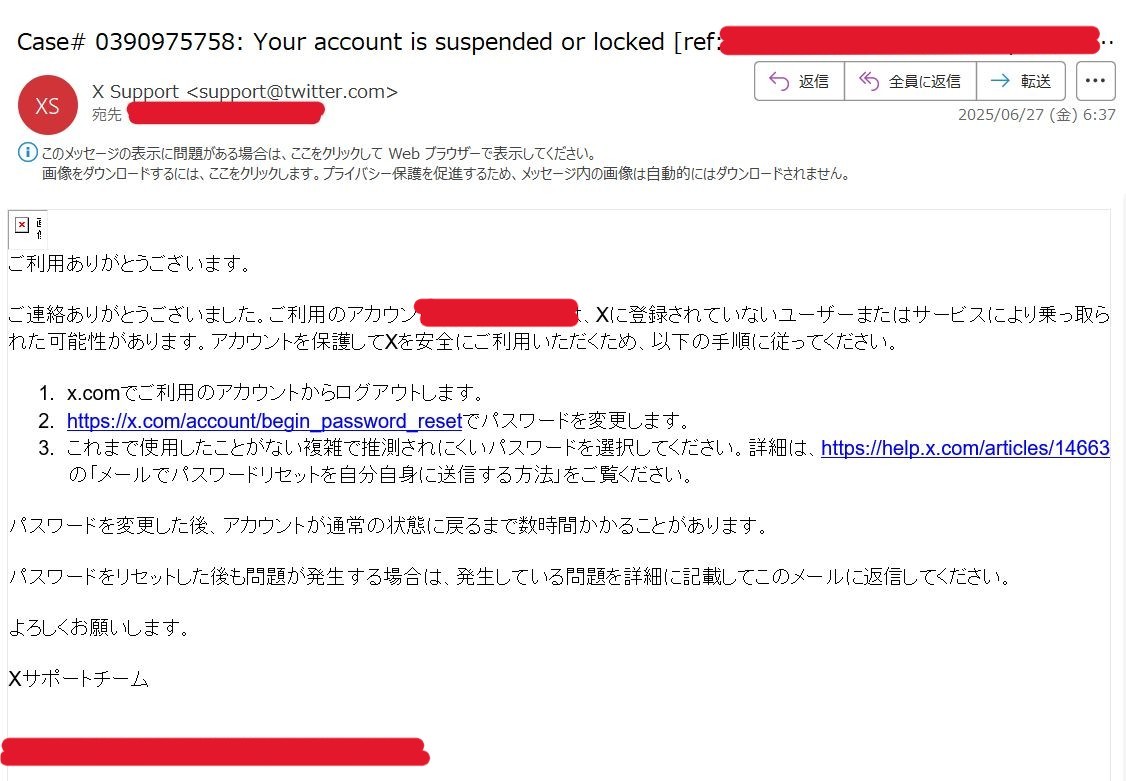This screenshot has width=1126, height=781.
Task: Click the info bar line to download images
Action: pos(444,174)
